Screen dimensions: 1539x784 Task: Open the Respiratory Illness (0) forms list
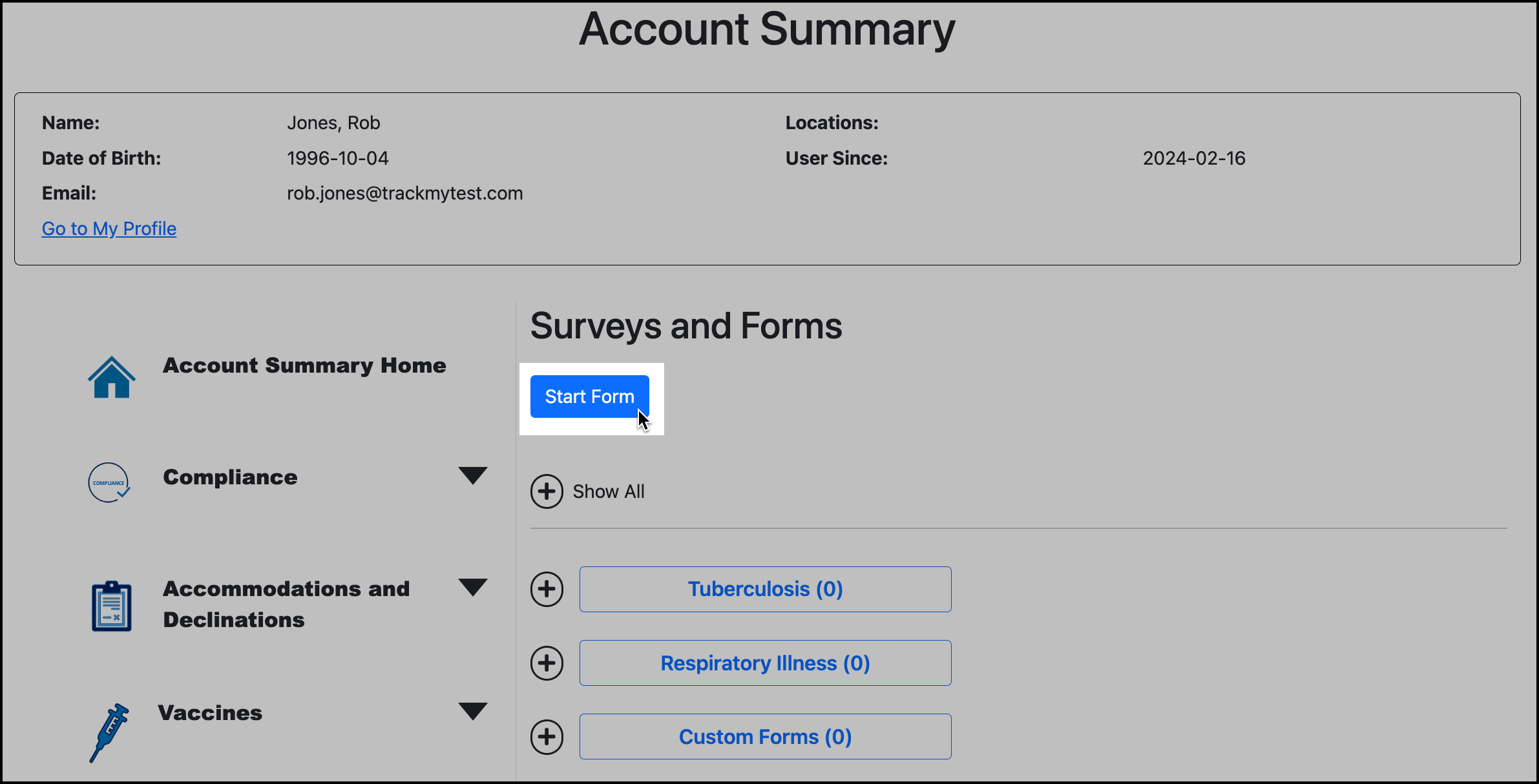tap(765, 663)
